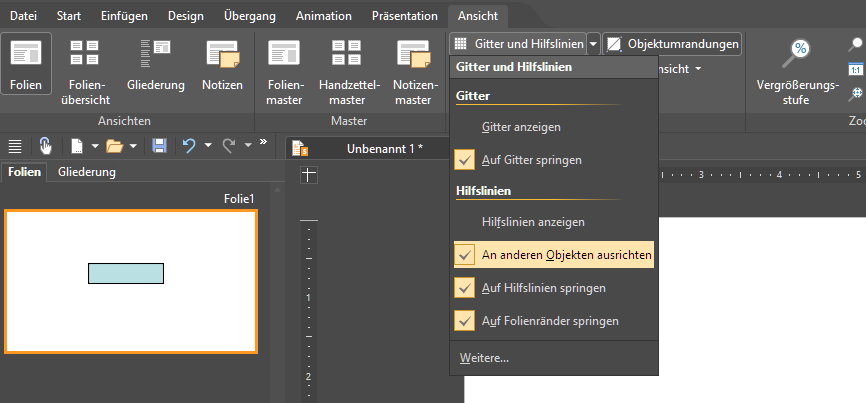Click the presentation file icon on the document tab
Screen dimensions: 866x403
click(x=299, y=148)
